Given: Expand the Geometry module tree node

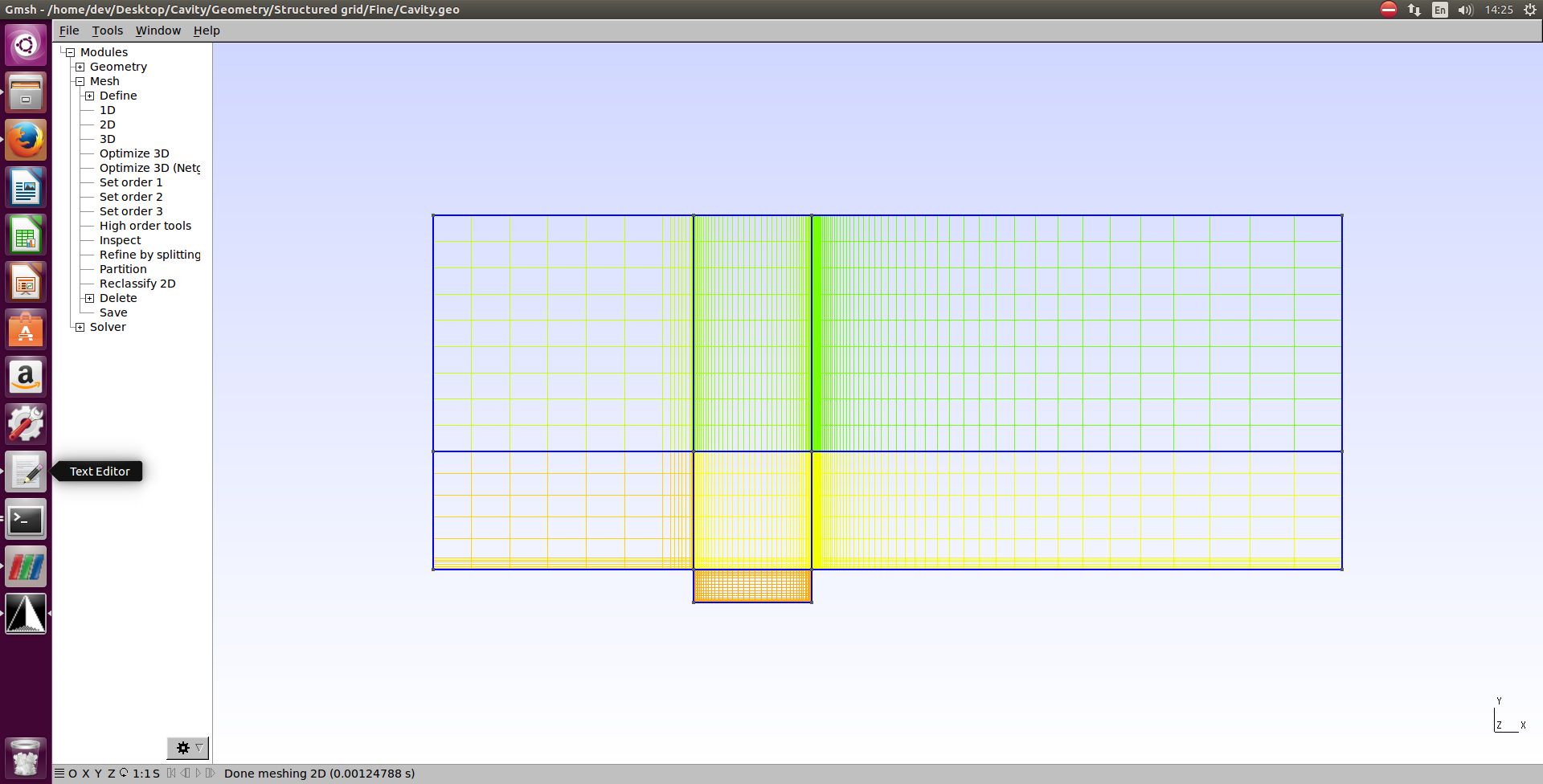Looking at the screenshot, I should 80,67.
